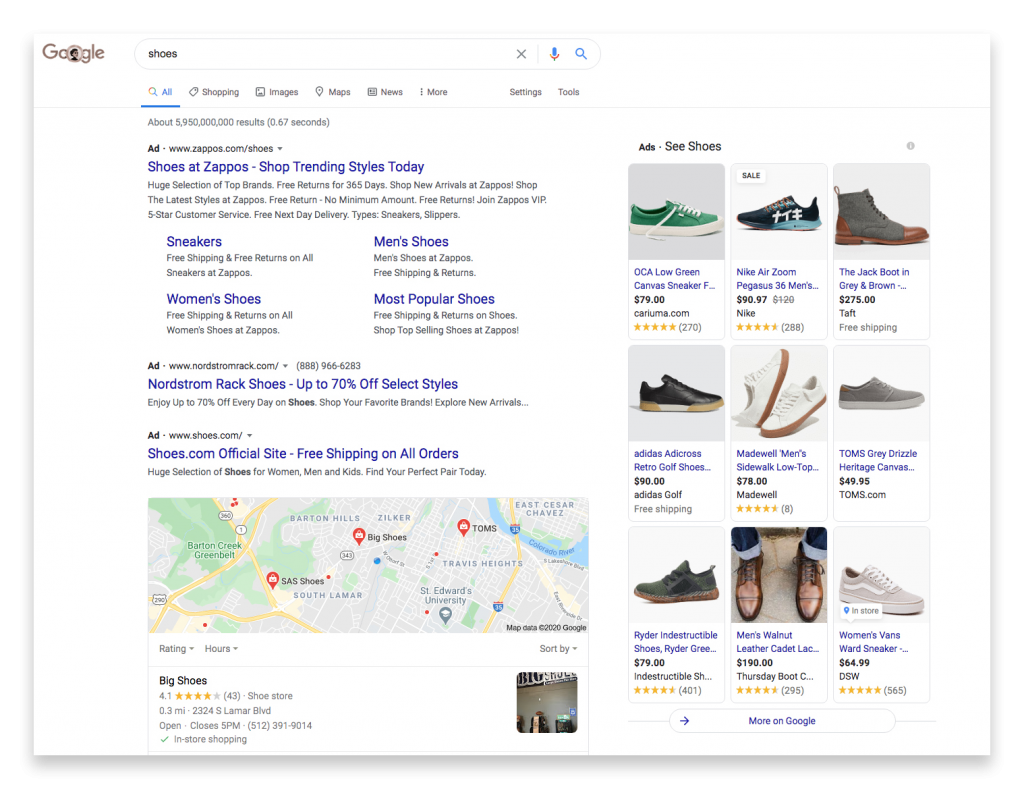The image size is (1024, 789).
Task: Click the More on Google button
Action: coord(782,721)
